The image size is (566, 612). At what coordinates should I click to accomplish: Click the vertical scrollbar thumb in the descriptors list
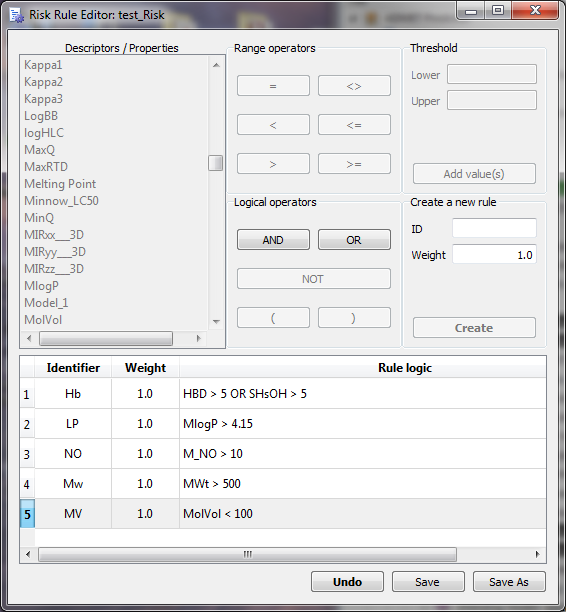pos(215,163)
